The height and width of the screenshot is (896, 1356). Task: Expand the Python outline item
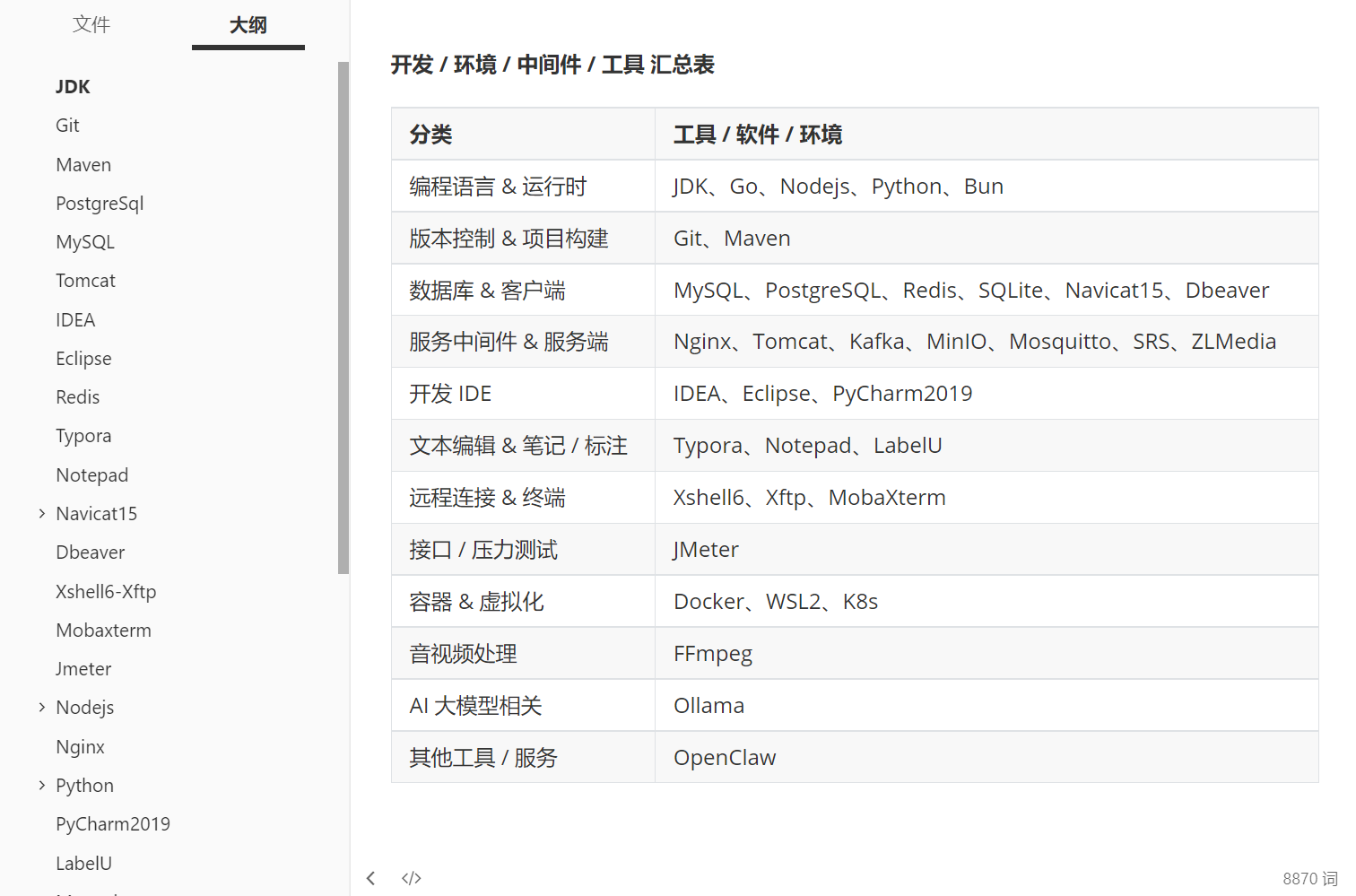point(41,786)
